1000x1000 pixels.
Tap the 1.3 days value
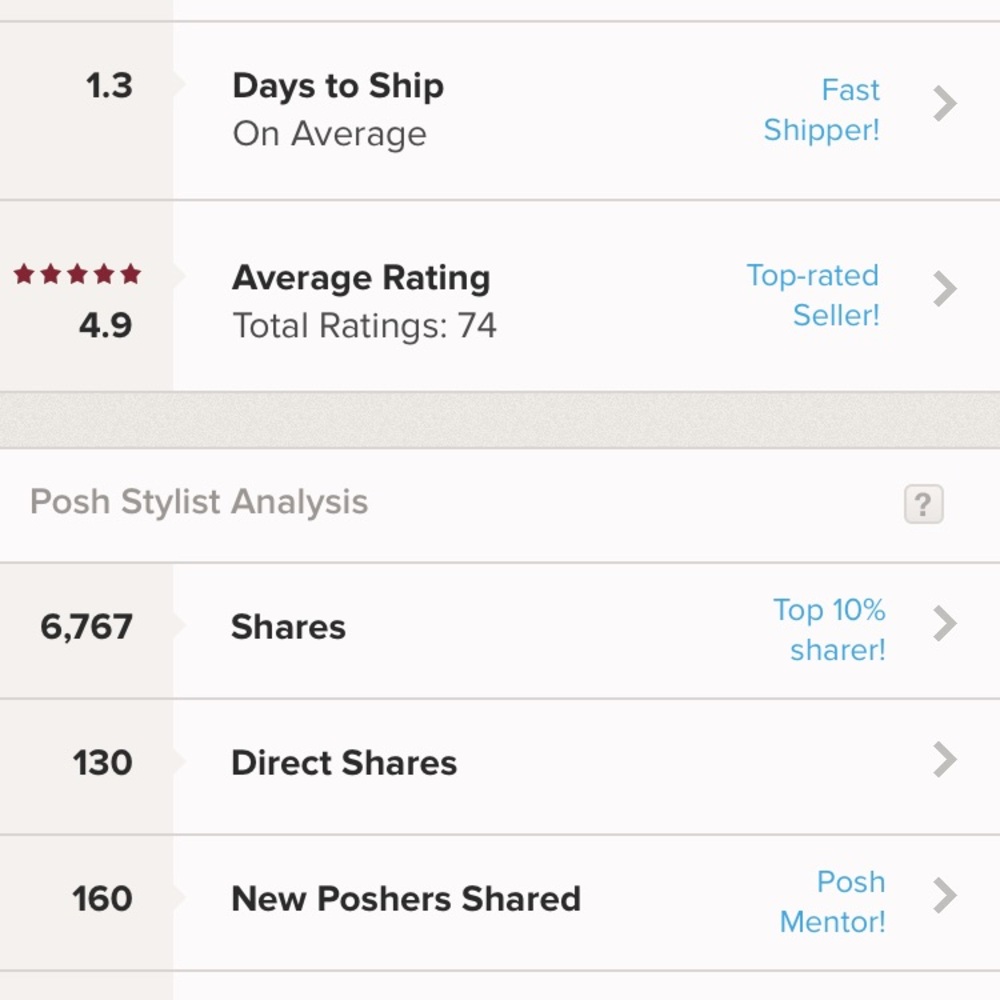click(109, 86)
